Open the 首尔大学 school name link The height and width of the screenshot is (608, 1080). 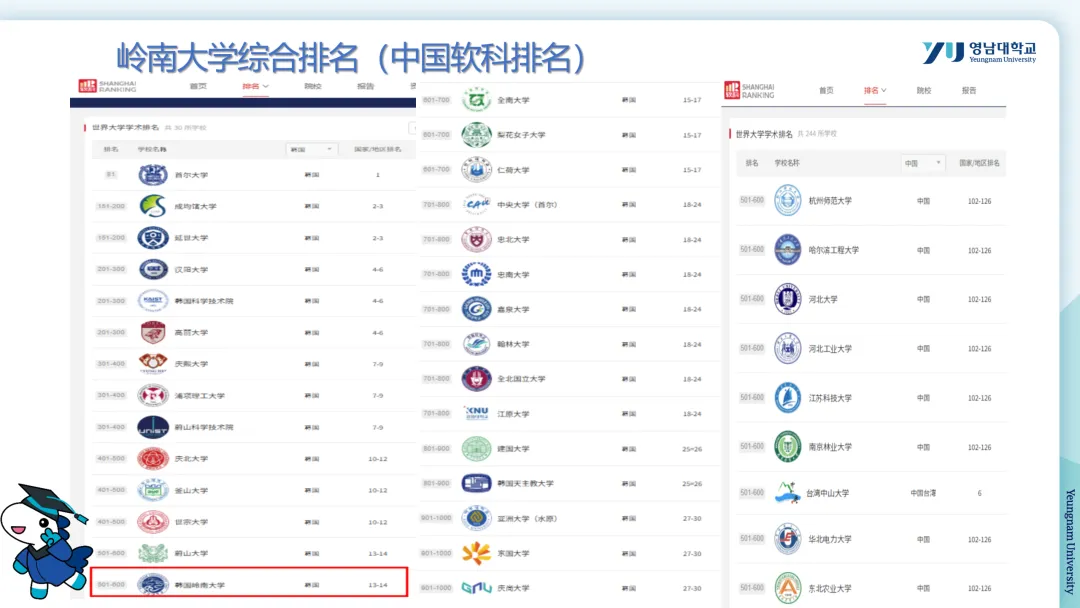(191, 175)
